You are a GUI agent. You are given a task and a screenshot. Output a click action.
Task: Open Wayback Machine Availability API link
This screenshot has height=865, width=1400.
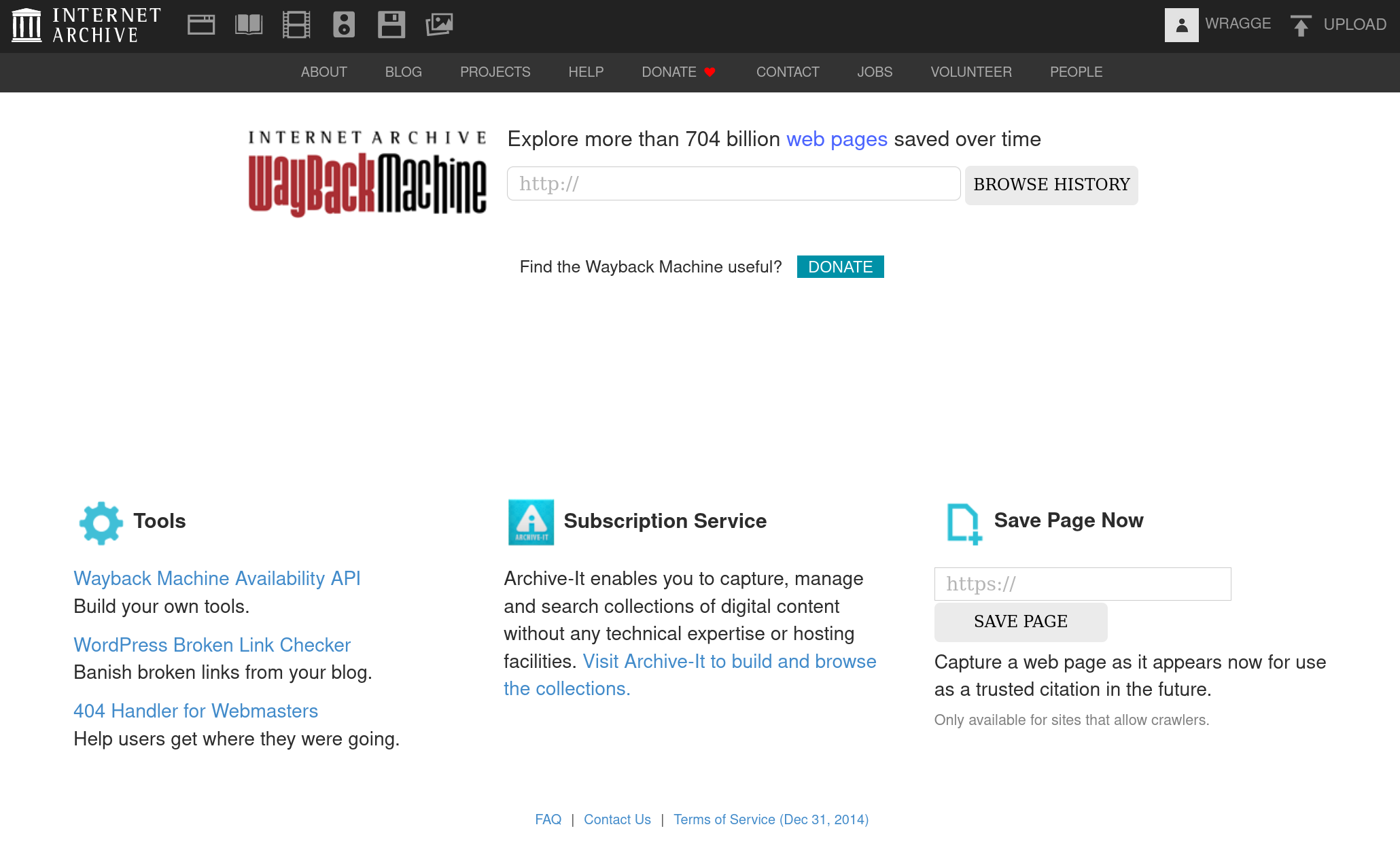pos(217,578)
